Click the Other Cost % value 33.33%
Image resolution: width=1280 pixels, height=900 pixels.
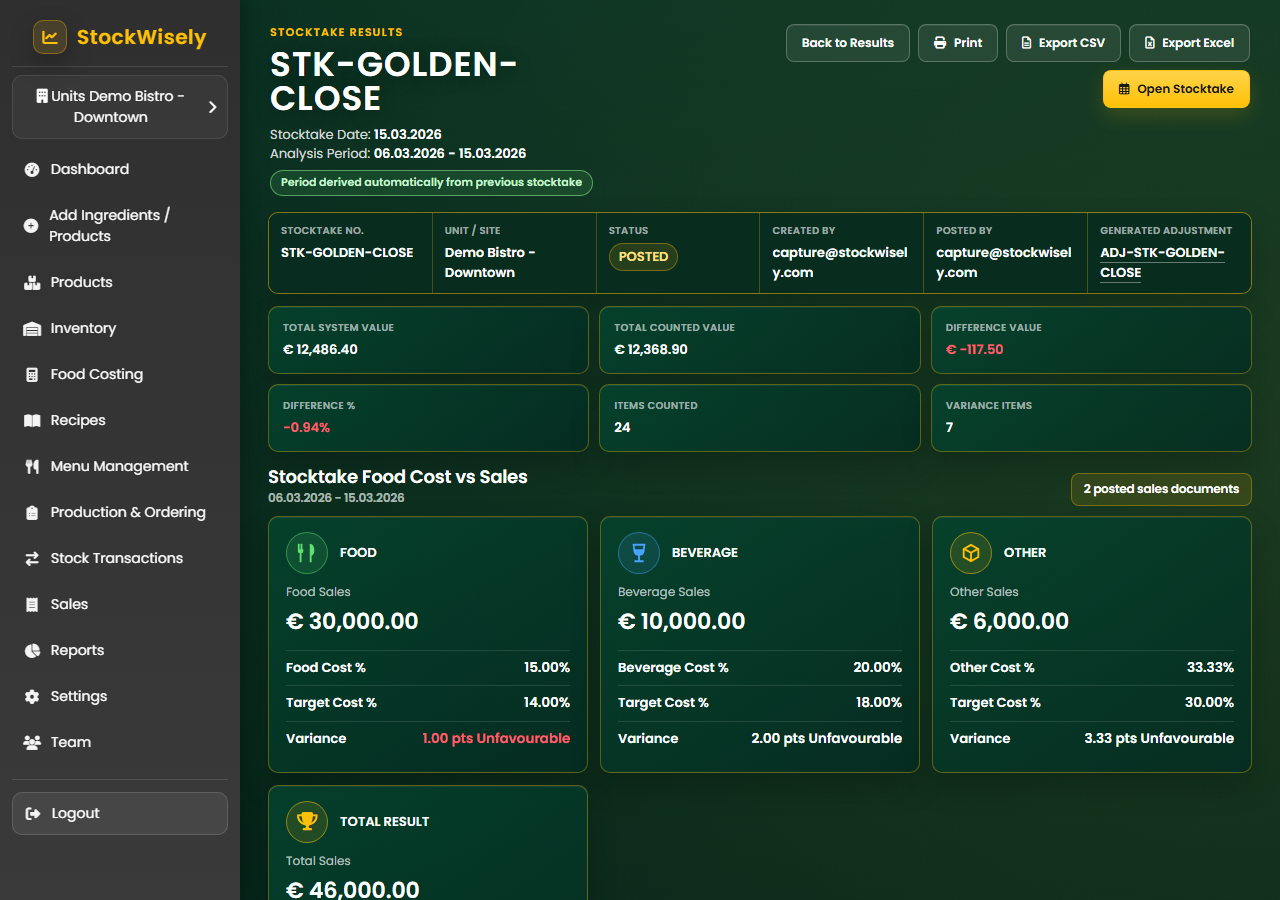click(1210, 668)
